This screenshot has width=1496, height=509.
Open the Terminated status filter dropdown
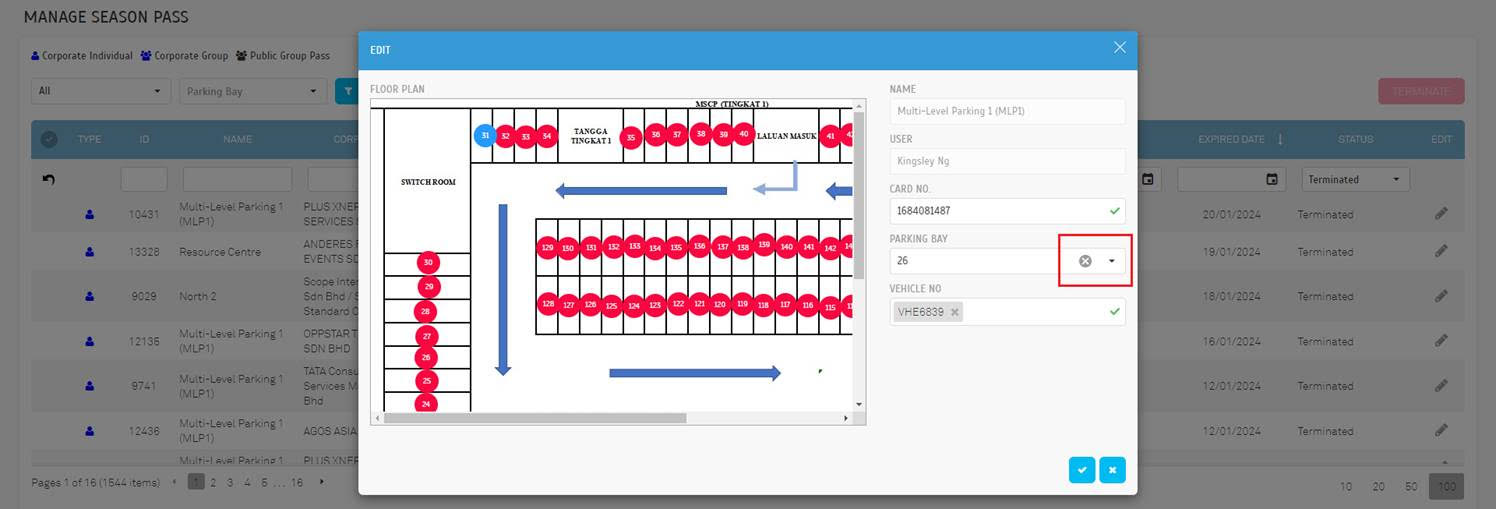[1355, 180]
